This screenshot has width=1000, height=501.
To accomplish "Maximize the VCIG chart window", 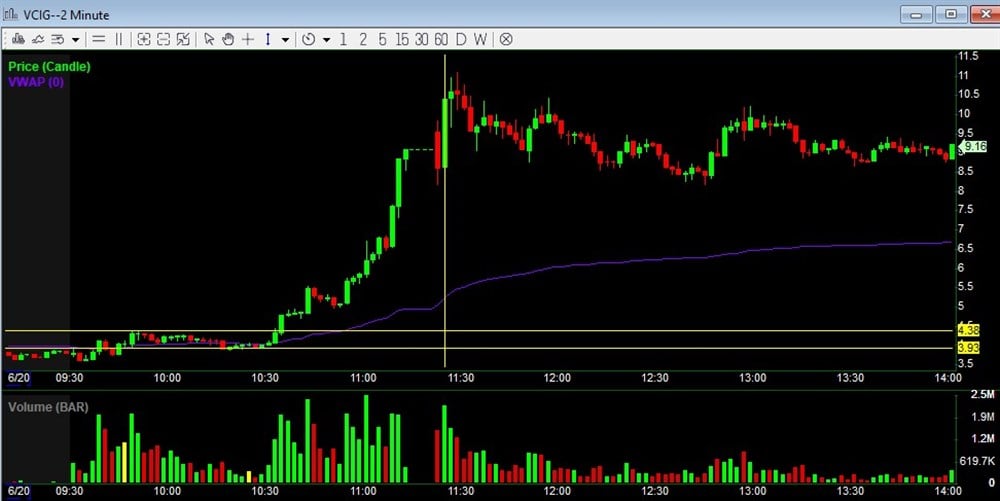I will 951,14.
